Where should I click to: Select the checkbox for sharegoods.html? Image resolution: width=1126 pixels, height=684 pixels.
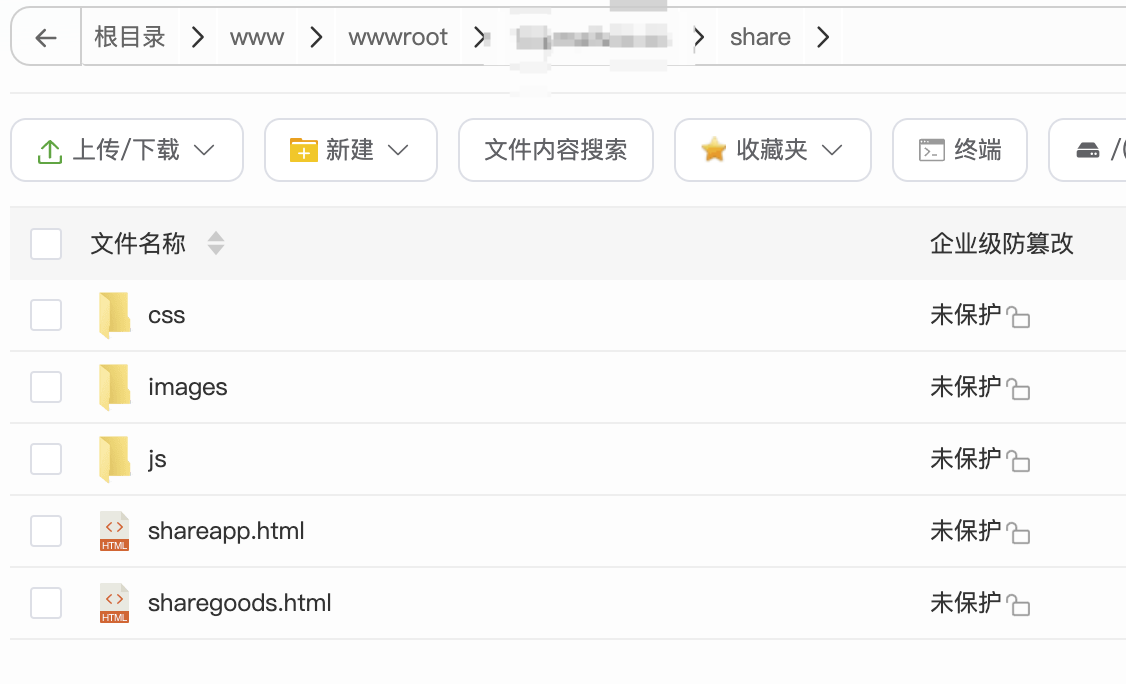pyautogui.click(x=46, y=603)
